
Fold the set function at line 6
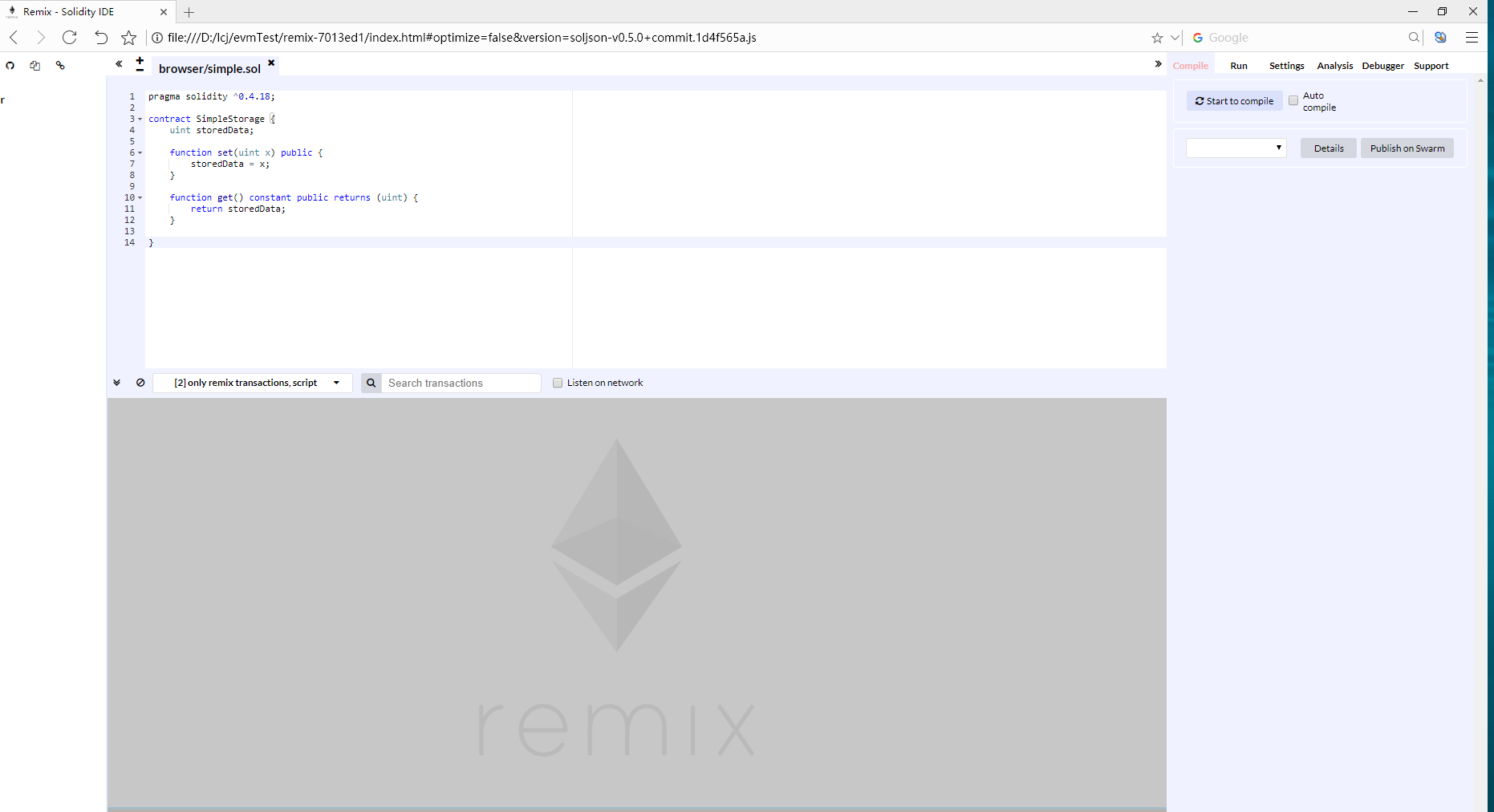(140, 152)
